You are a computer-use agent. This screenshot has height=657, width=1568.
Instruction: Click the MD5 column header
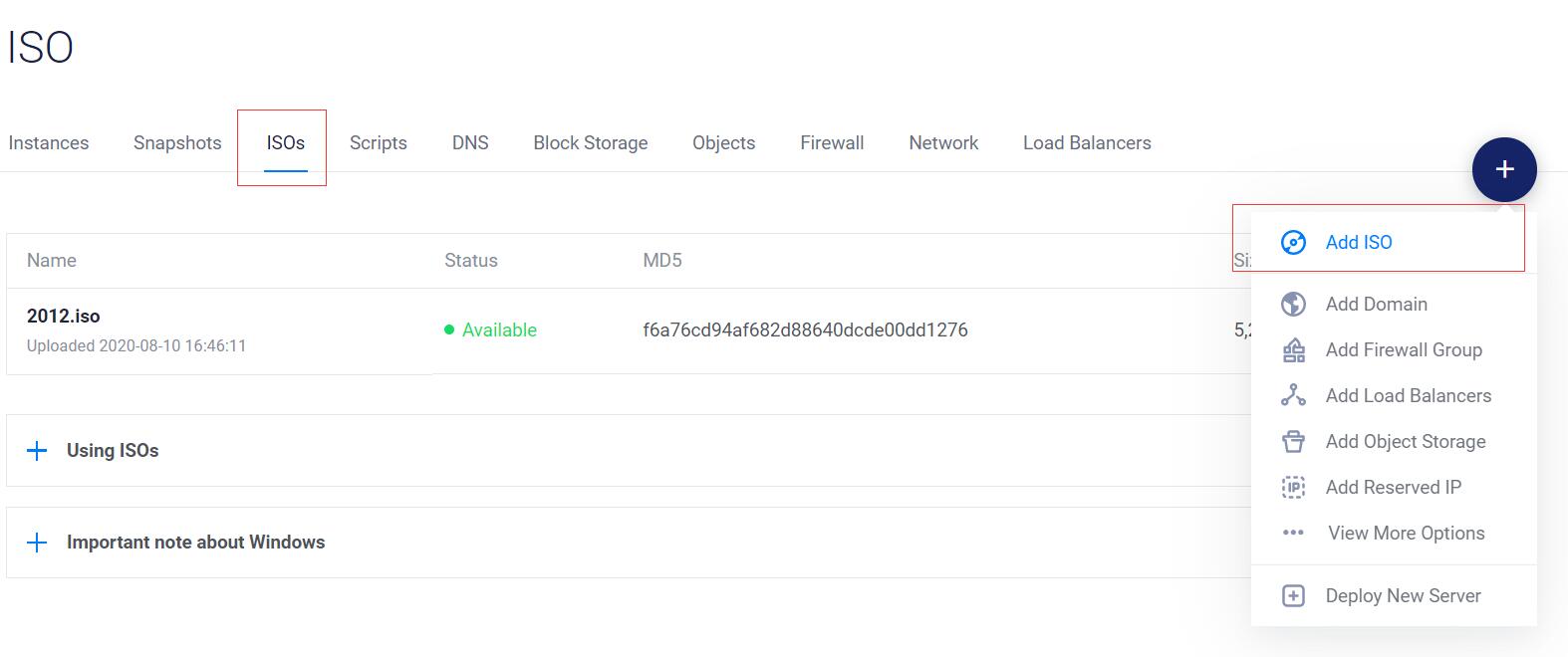[662, 260]
